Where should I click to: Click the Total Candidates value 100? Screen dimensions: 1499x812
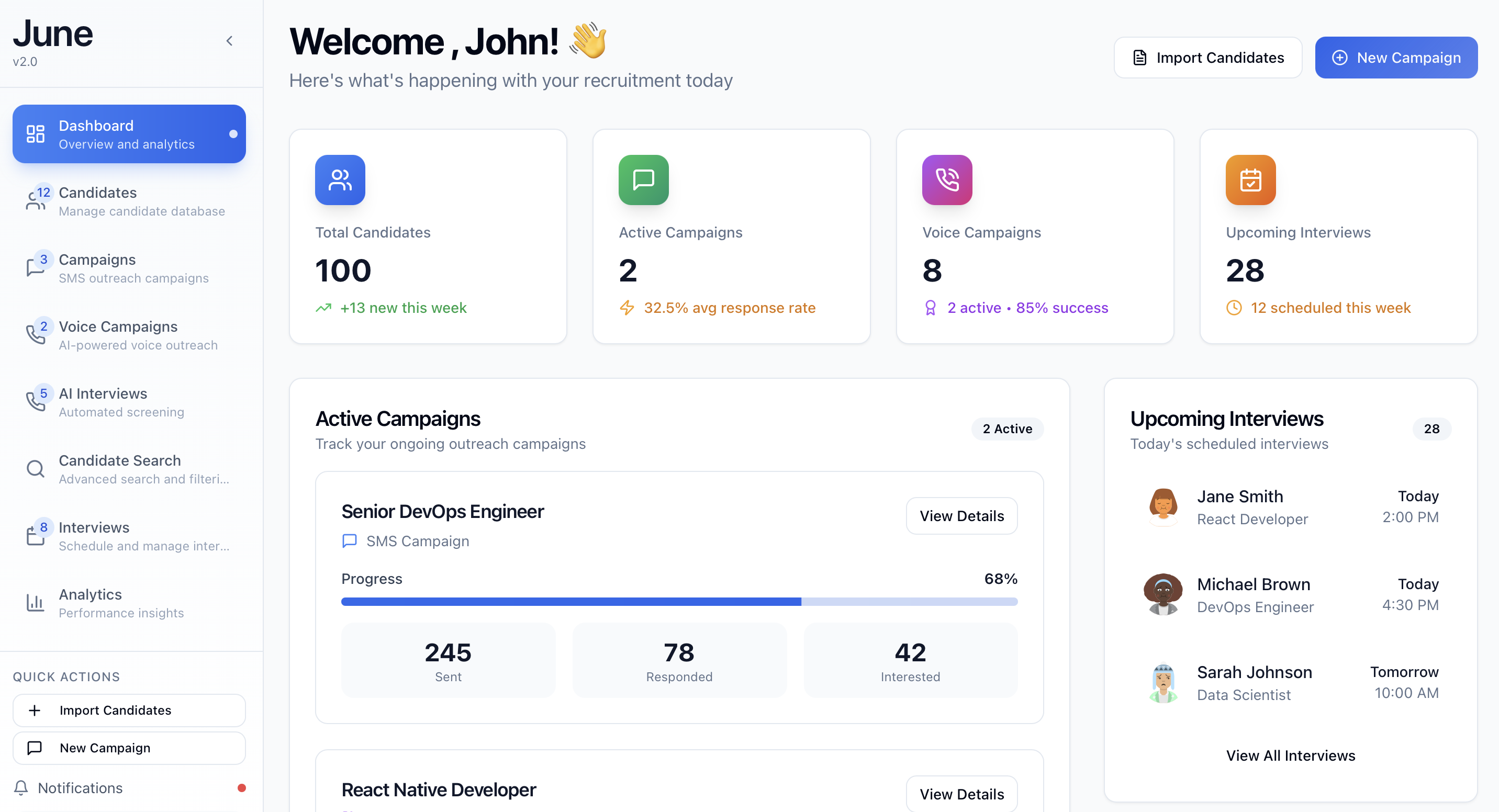[343, 270]
